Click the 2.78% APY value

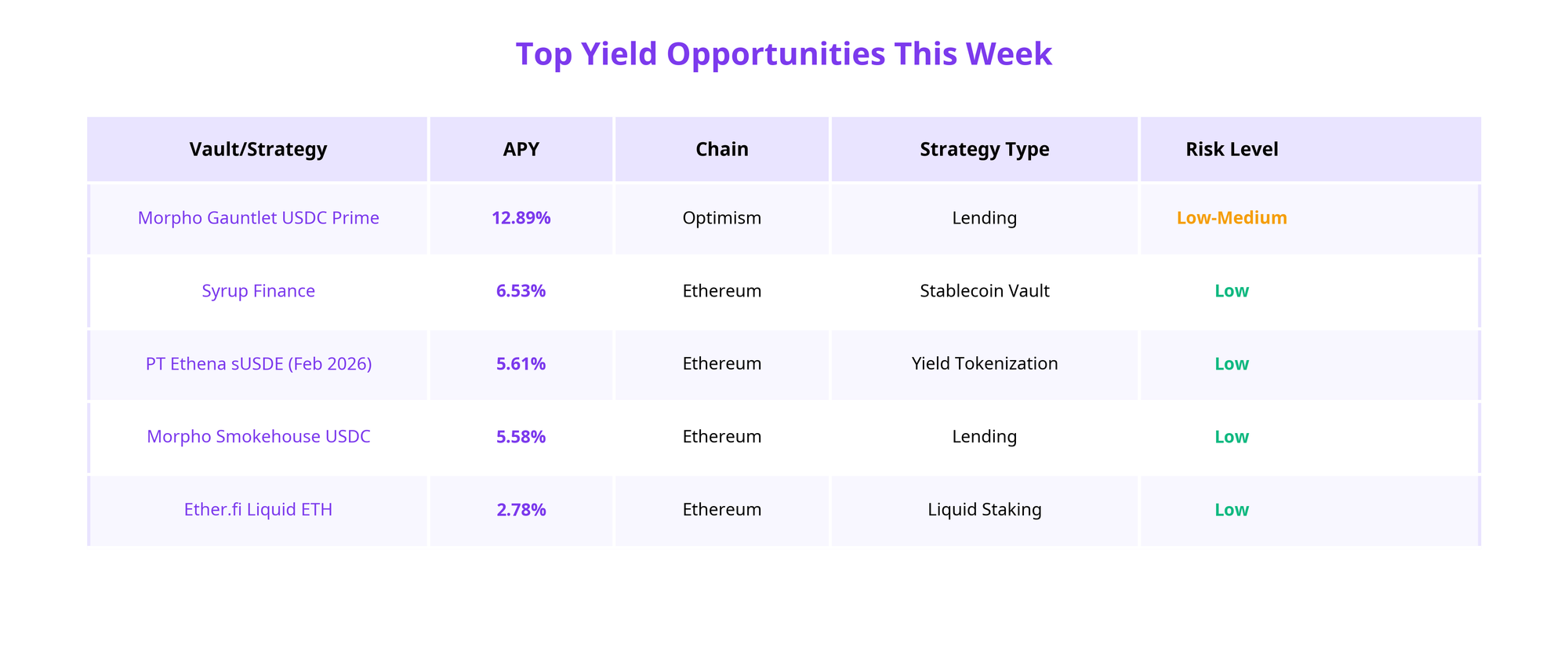click(521, 510)
